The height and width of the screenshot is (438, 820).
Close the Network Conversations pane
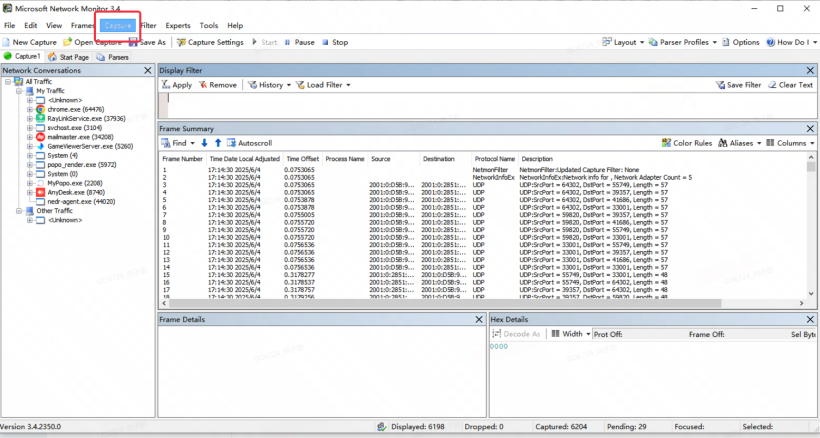(147, 70)
